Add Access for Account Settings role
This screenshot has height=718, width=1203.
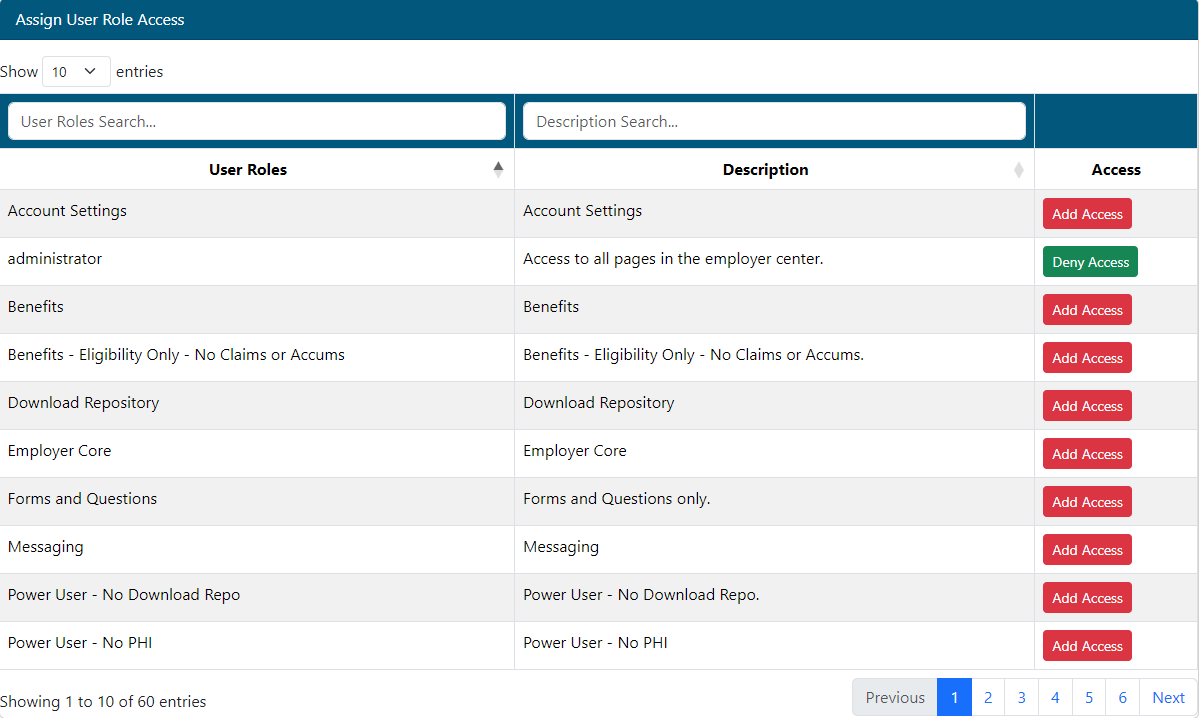(1087, 214)
